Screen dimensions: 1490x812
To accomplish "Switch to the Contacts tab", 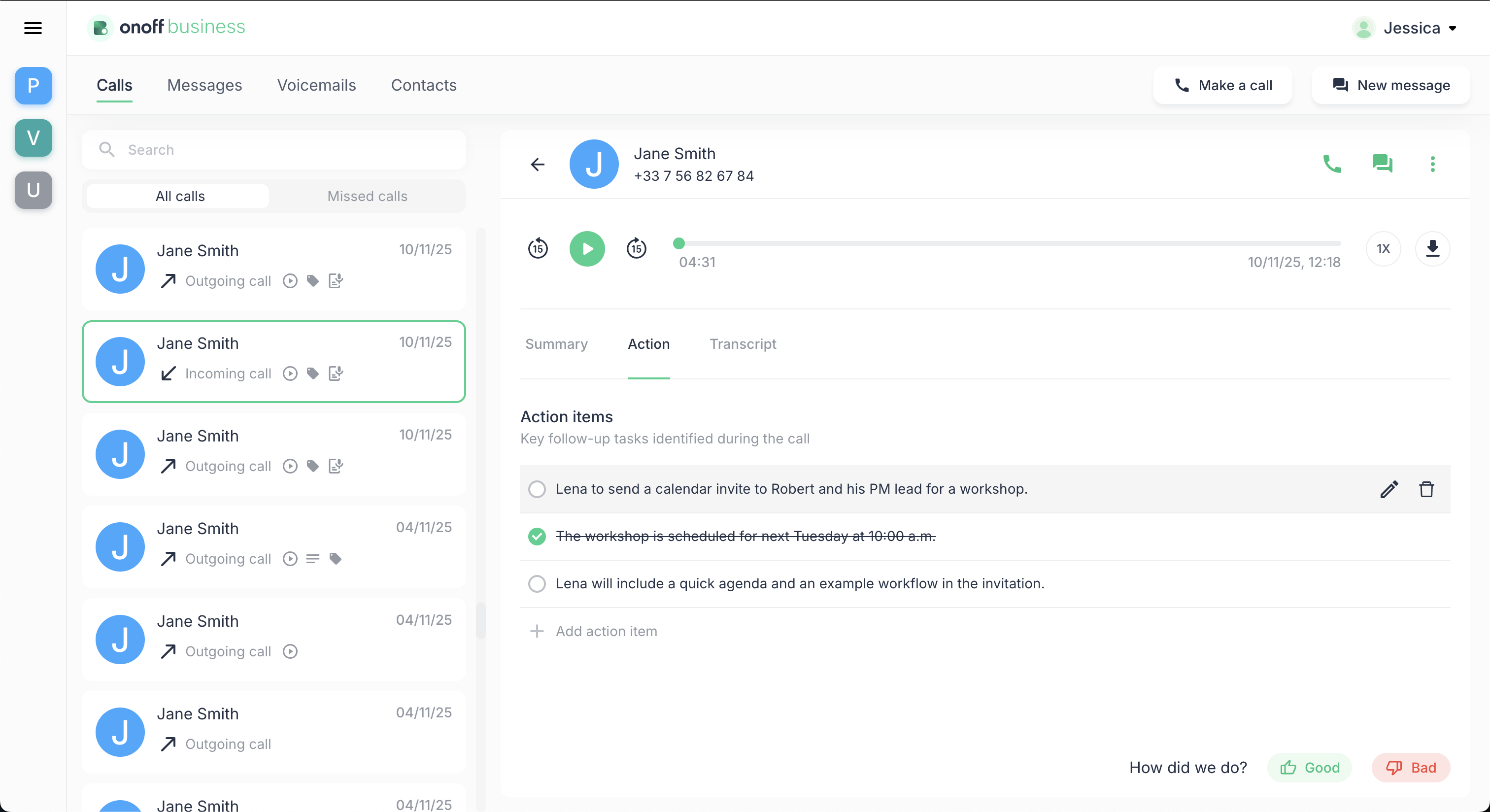I will coord(424,86).
